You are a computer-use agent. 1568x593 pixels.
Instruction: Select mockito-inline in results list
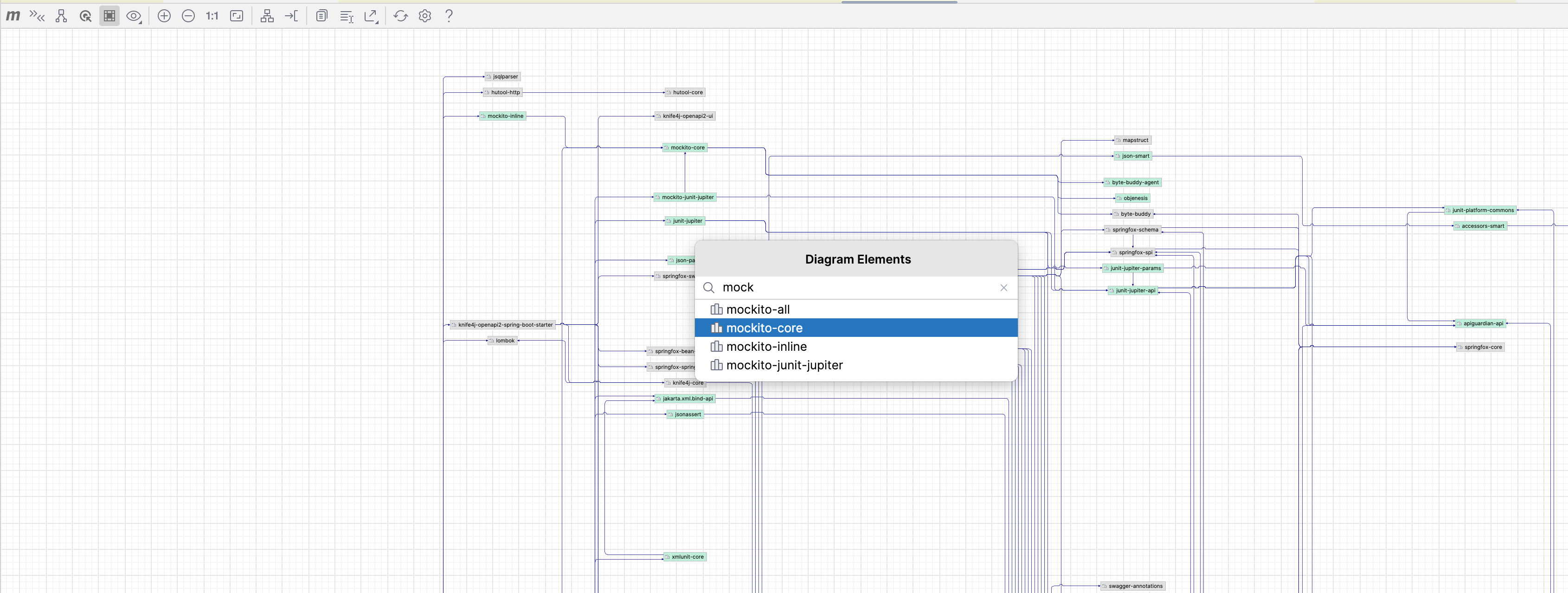click(856, 347)
